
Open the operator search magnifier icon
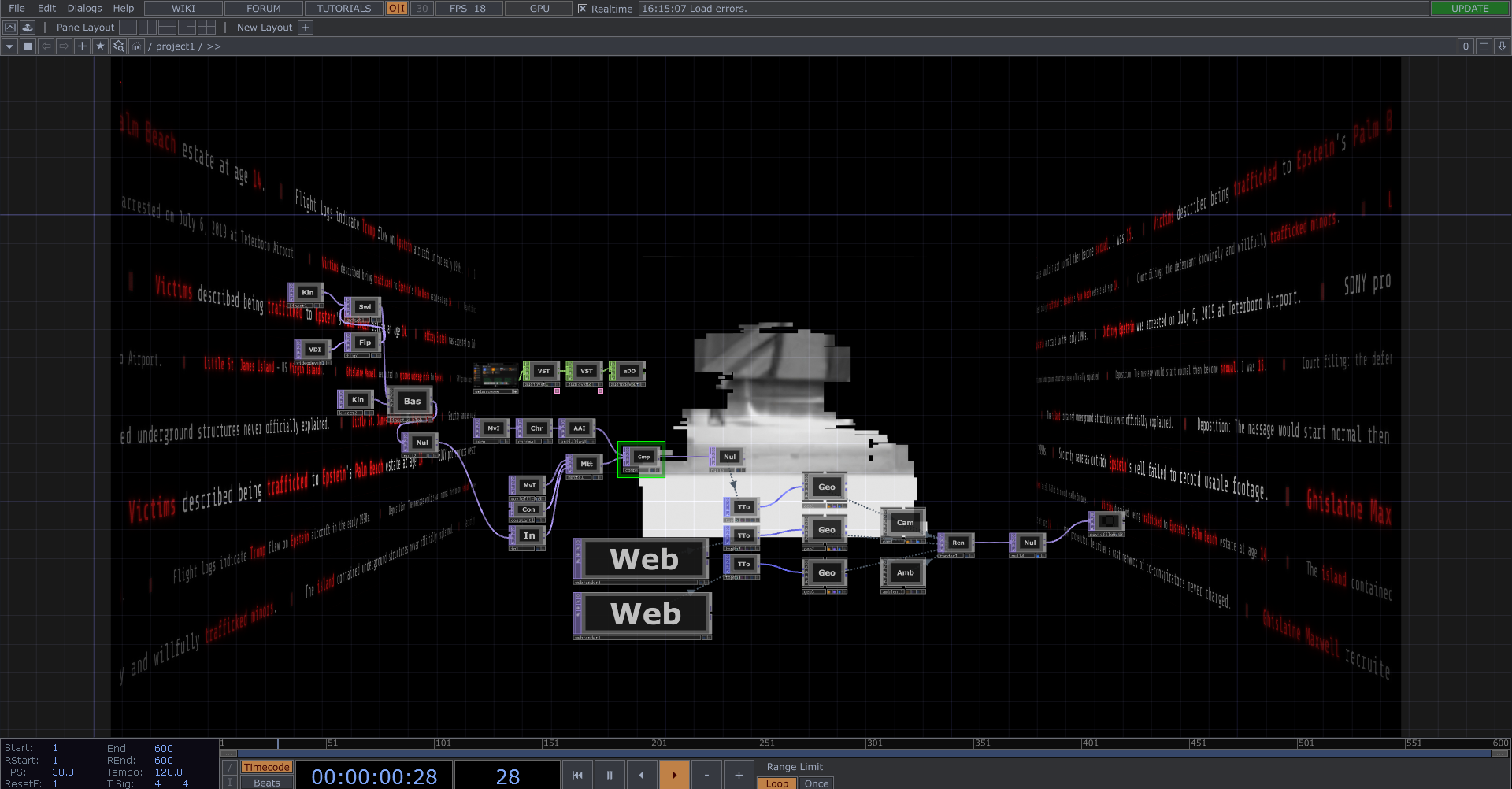[118, 46]
